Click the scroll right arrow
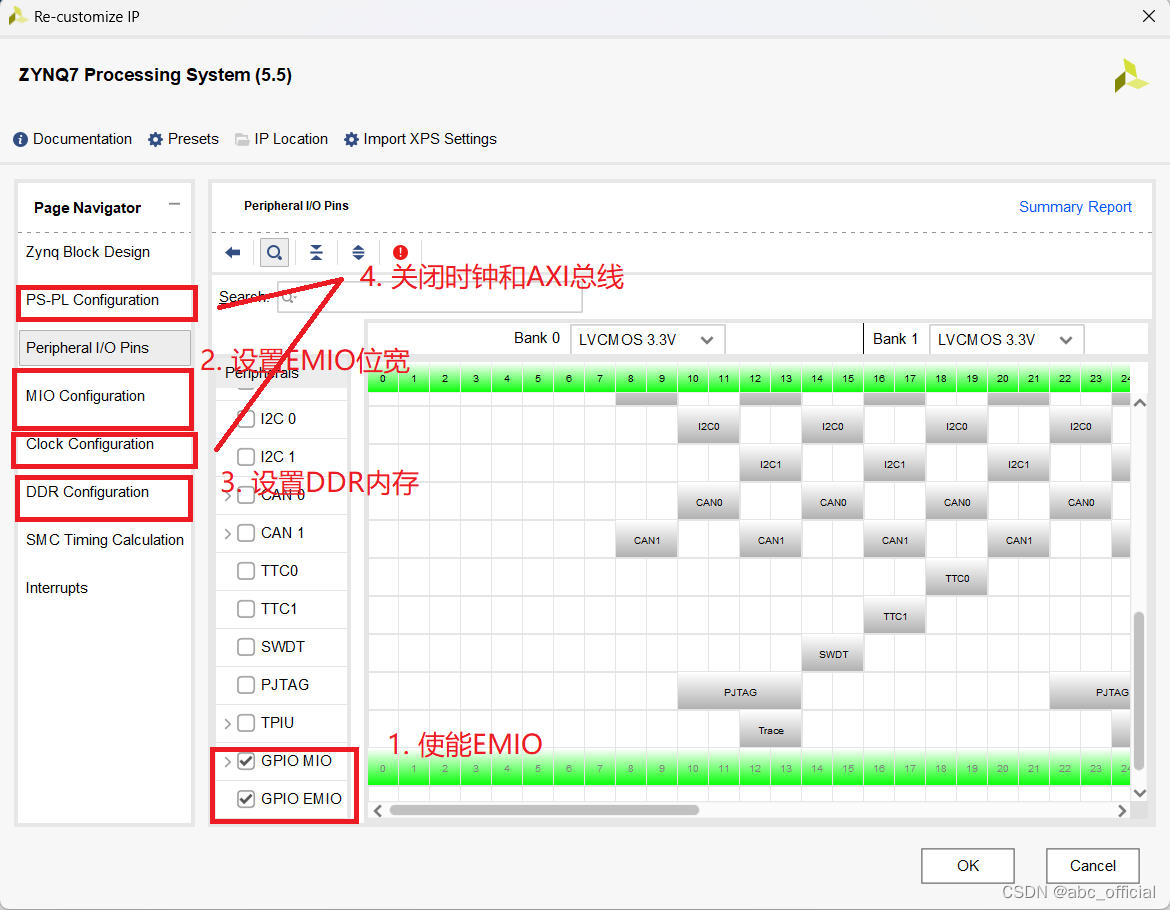 pos(1121,811)
